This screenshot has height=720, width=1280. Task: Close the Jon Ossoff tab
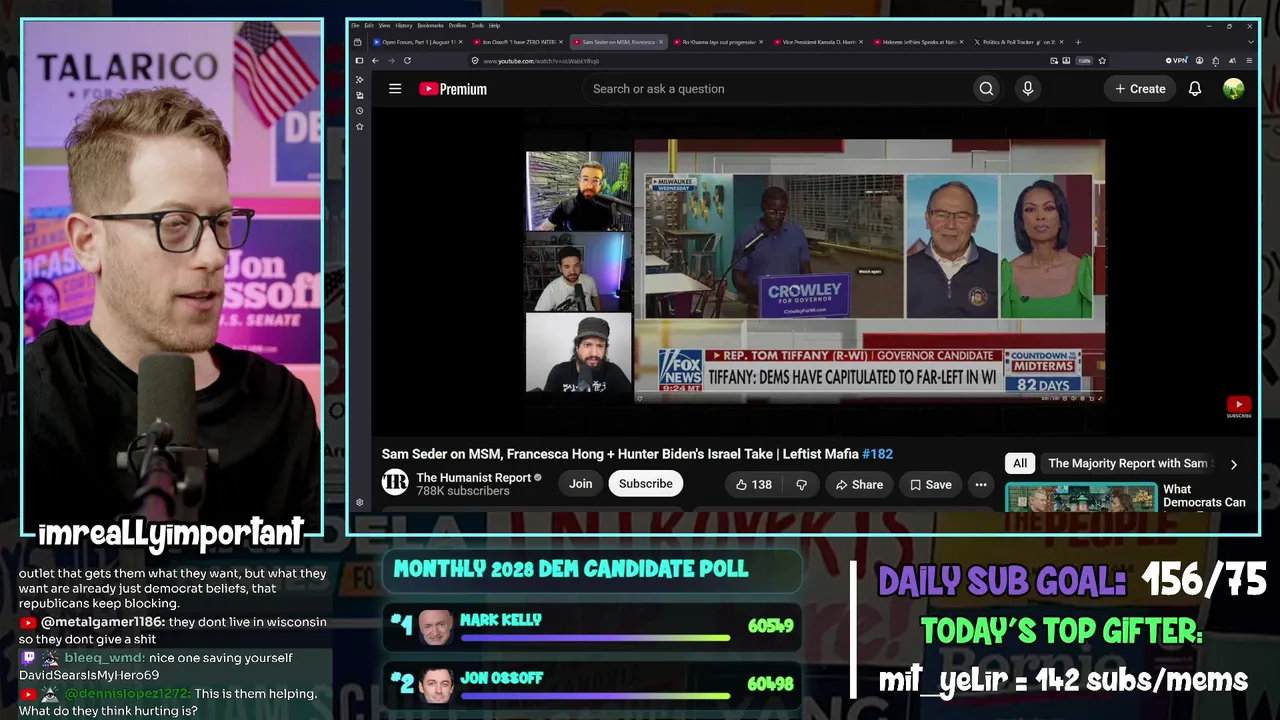(561, 42)
